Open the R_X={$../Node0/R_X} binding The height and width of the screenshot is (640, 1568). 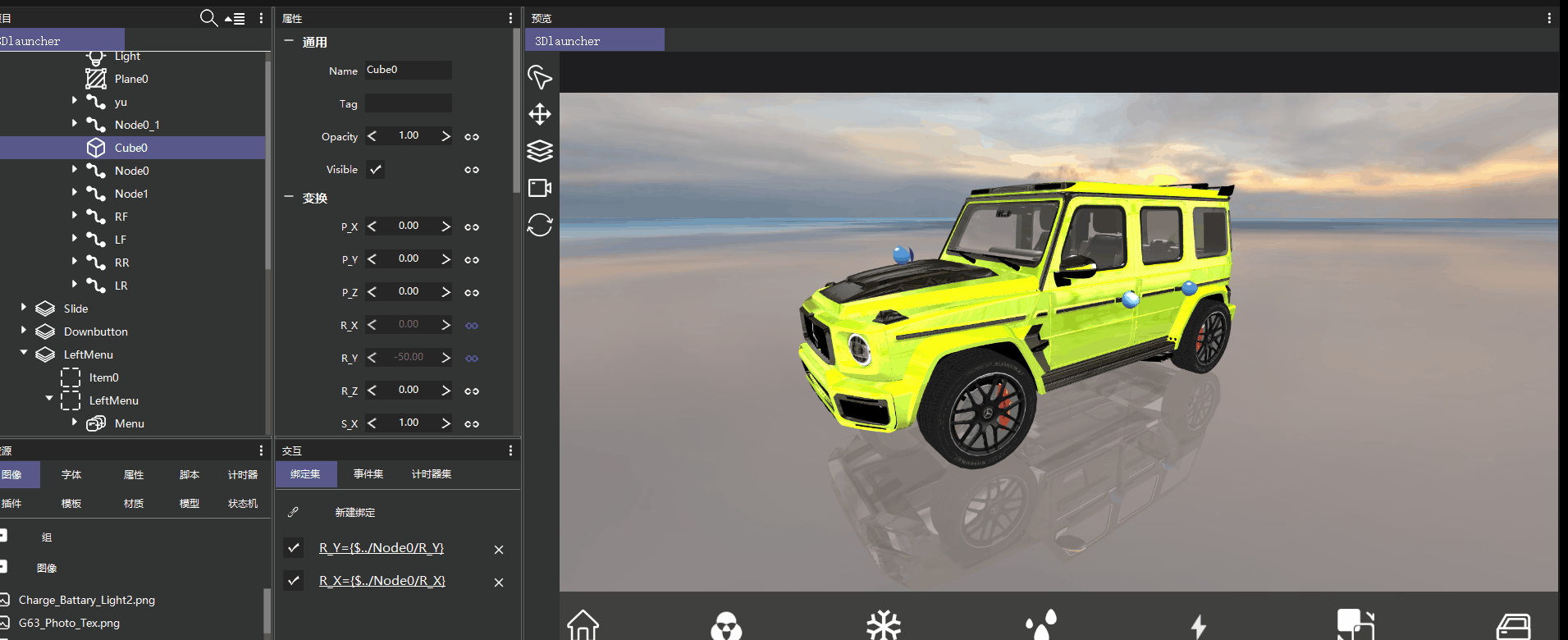click(x=382, y=581)
